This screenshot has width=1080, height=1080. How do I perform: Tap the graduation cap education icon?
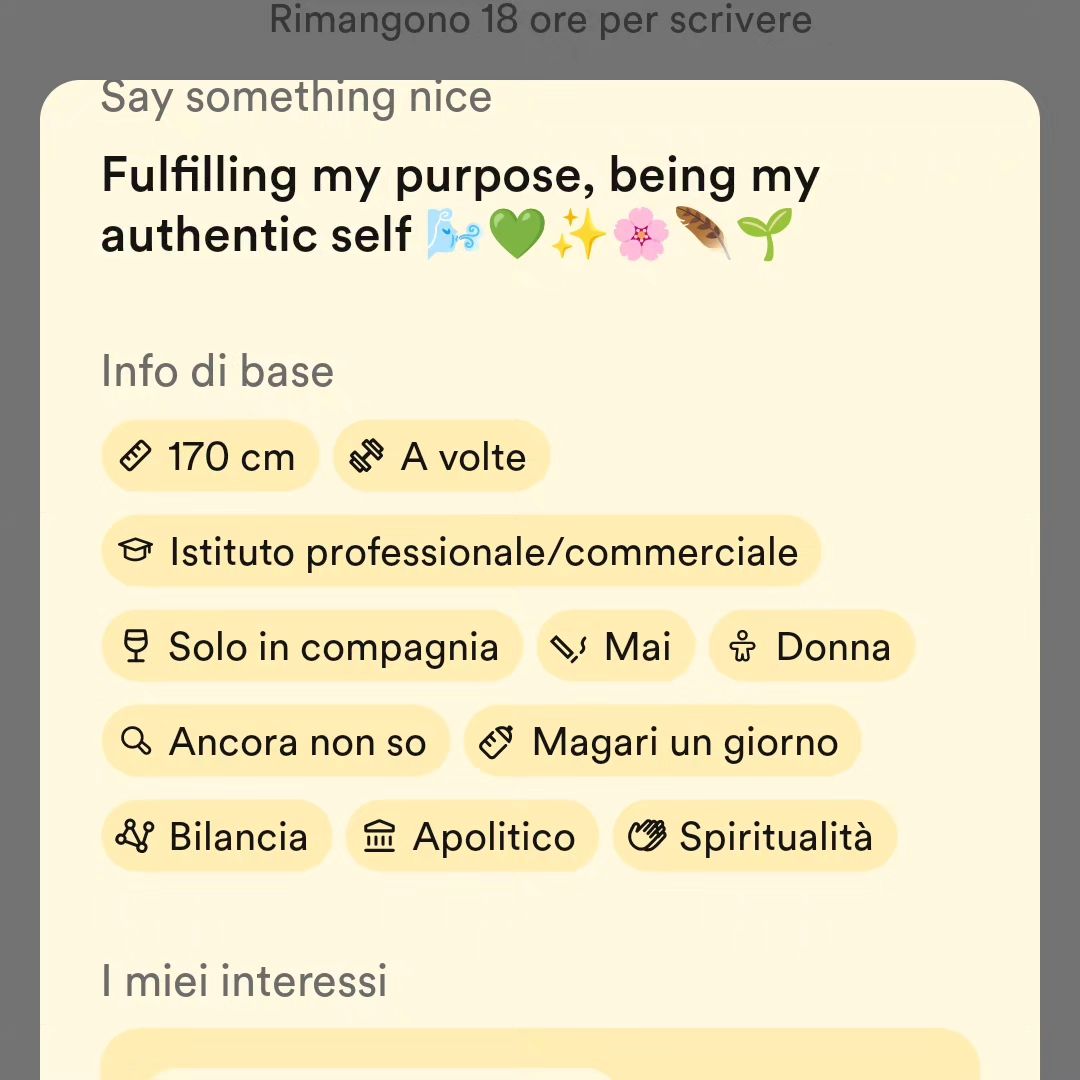(135, 550)
